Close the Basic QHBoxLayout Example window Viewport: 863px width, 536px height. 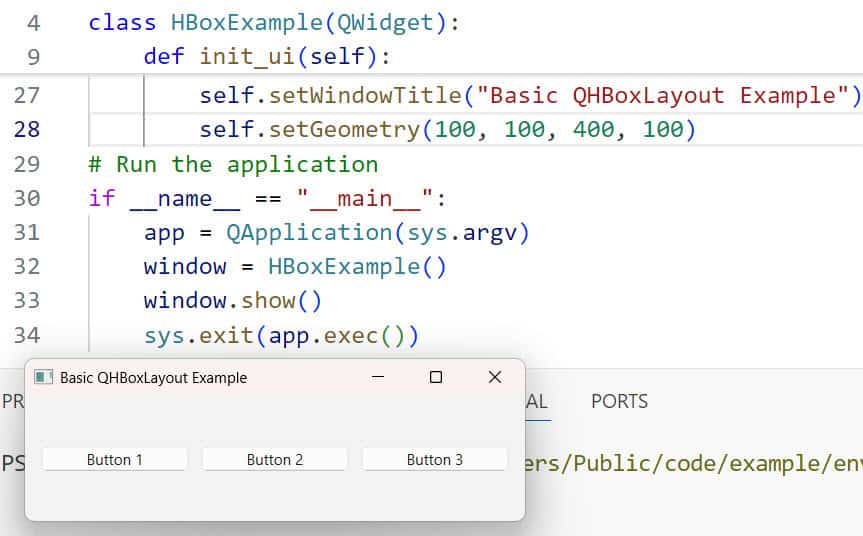tap(495, 378)
